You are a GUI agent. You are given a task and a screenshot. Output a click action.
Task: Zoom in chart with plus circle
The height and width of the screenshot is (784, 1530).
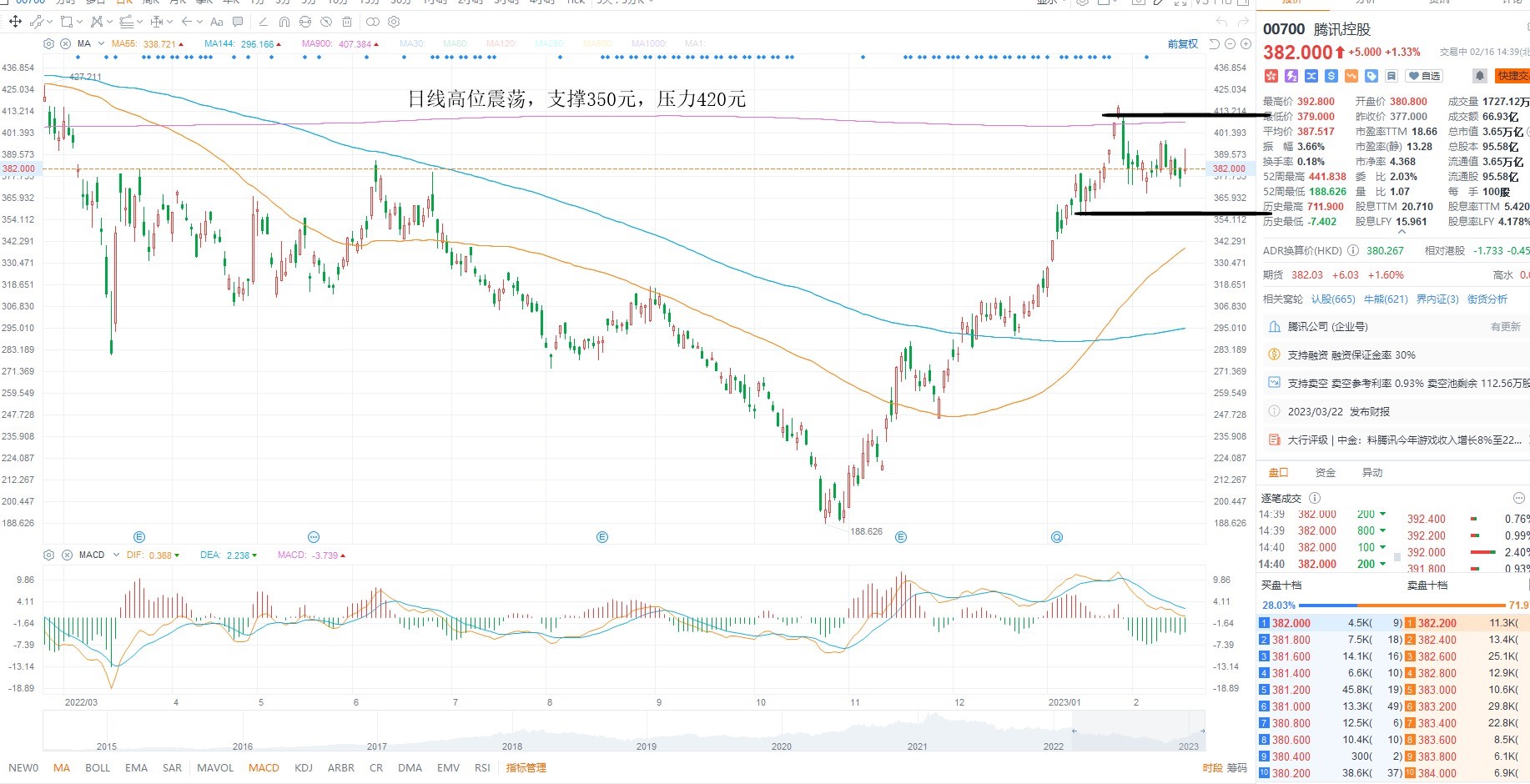[x=1246, y=43]
